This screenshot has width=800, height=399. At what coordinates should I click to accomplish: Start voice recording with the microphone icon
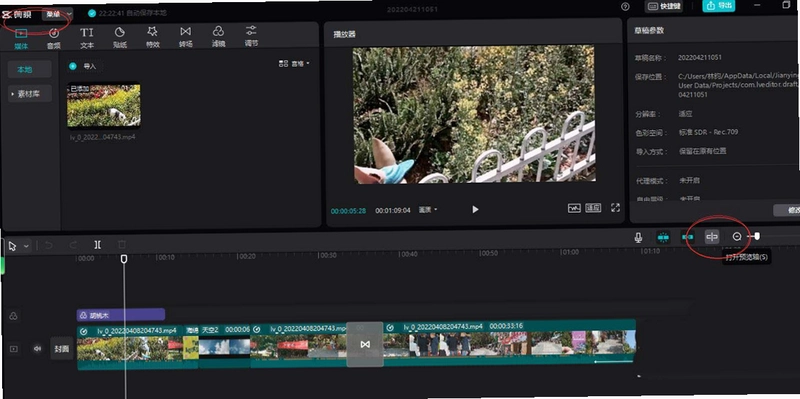[x=638, y=237]
